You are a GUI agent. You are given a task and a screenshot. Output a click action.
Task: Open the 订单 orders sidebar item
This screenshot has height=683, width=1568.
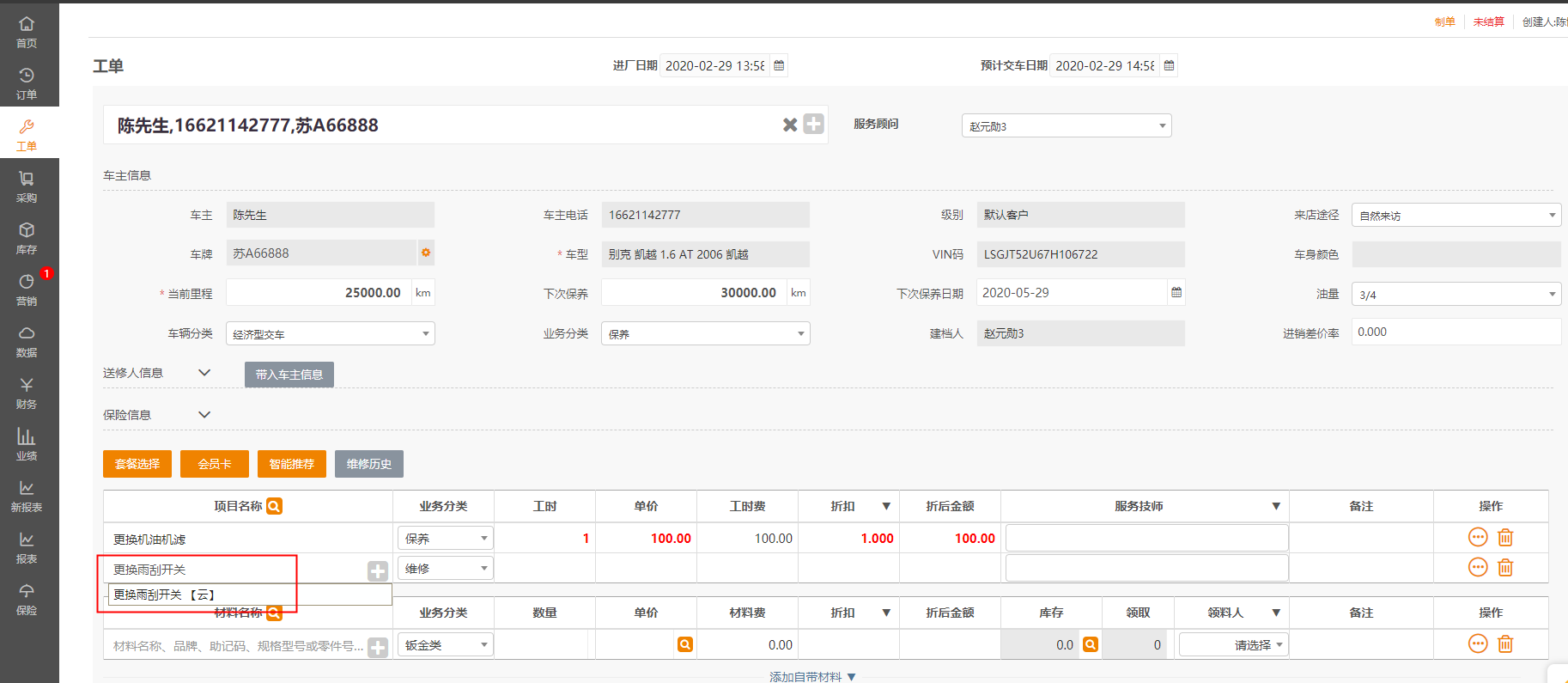tap(27, 83)
